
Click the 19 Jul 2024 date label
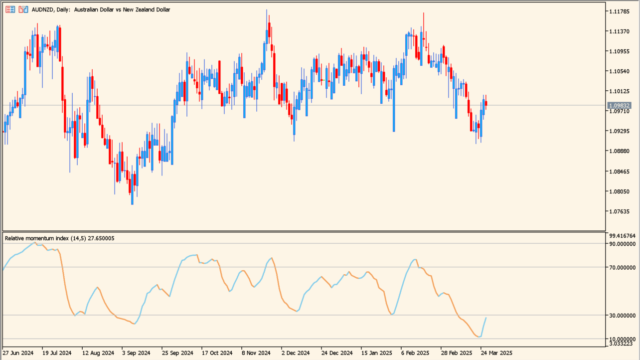click(x=57, y=353)
